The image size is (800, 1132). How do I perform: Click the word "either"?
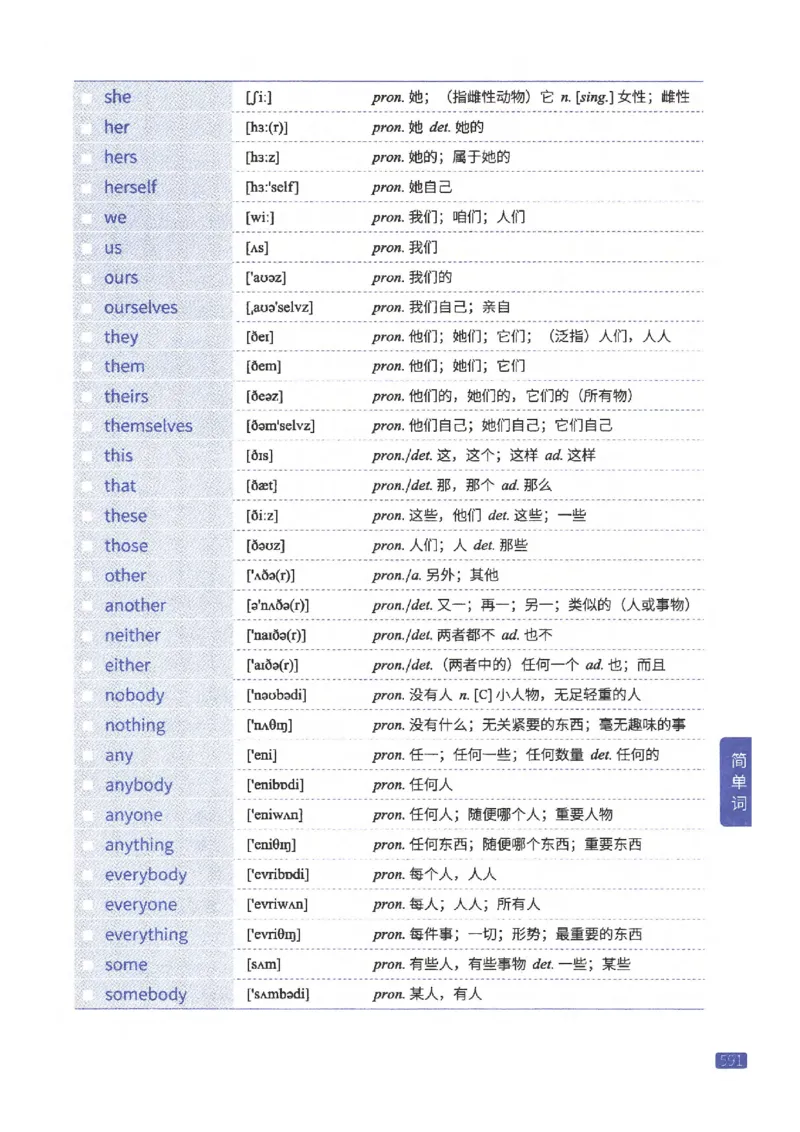click(126, 666)
